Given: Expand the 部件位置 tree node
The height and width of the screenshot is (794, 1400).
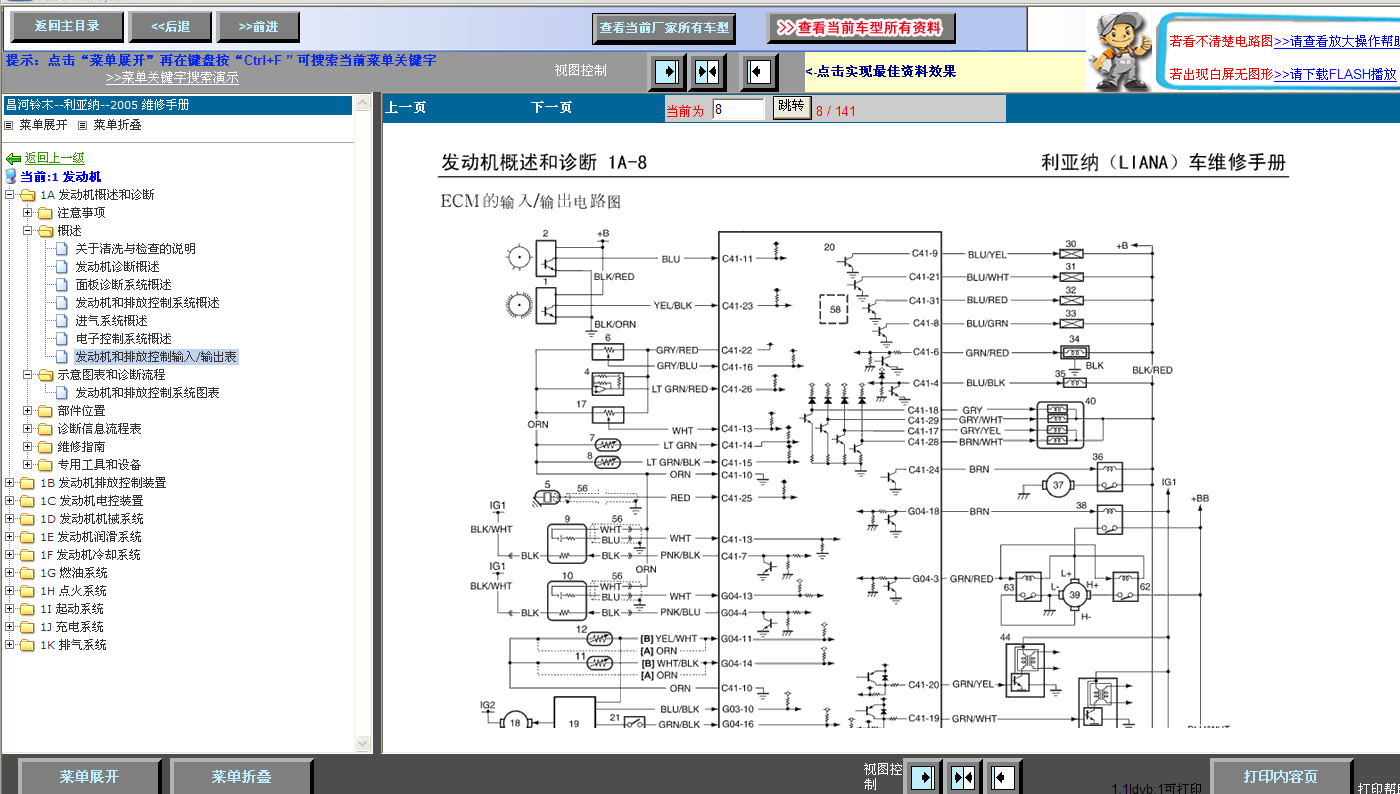Looking at the screenshot, I should click(28, 411).
